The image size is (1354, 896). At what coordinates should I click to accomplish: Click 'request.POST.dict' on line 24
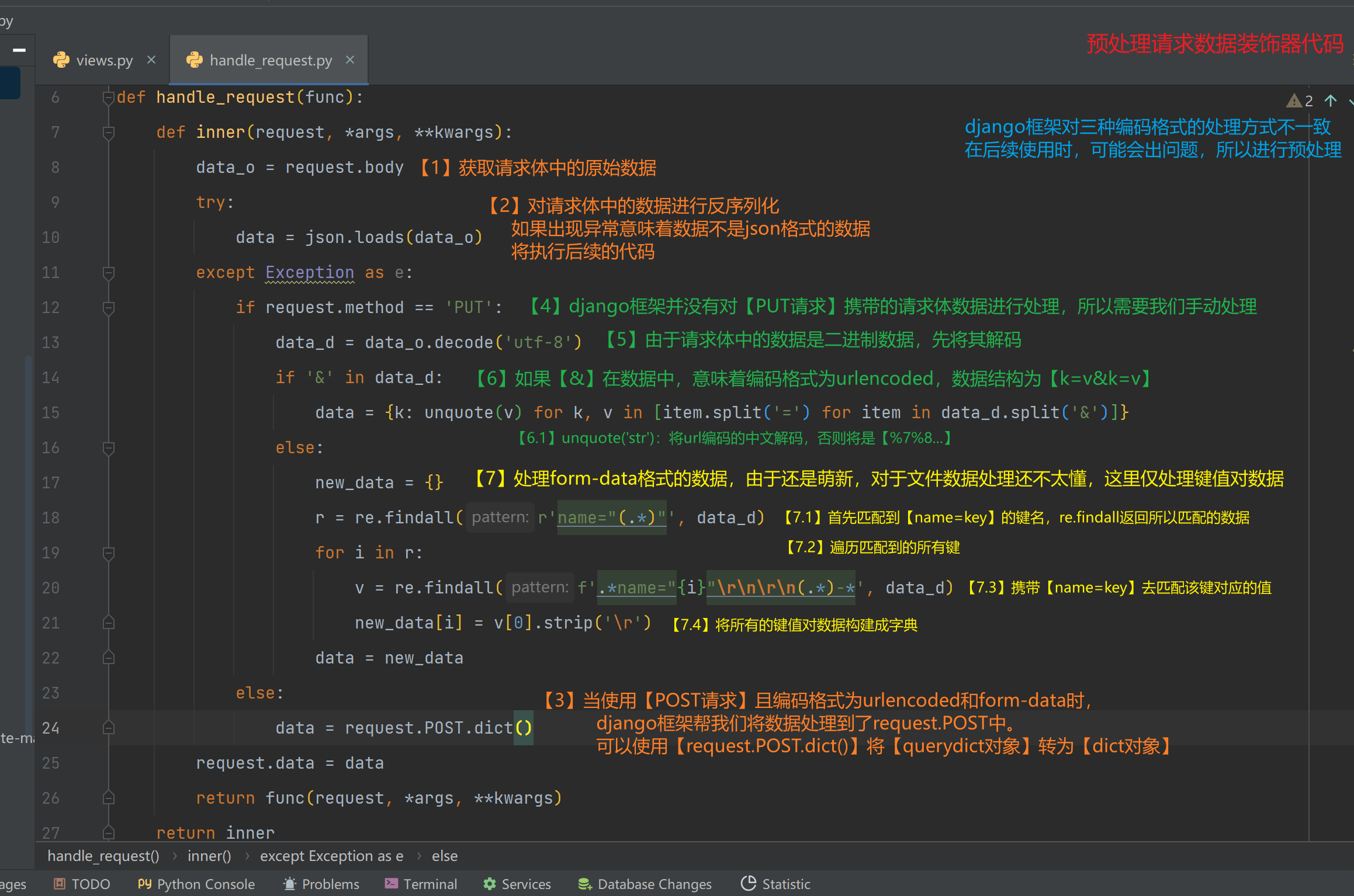[429, 728]
